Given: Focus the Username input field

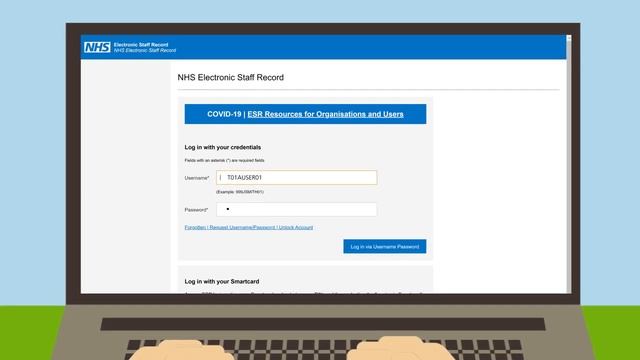Looking at the screenshot, I should tap(297, 178).
